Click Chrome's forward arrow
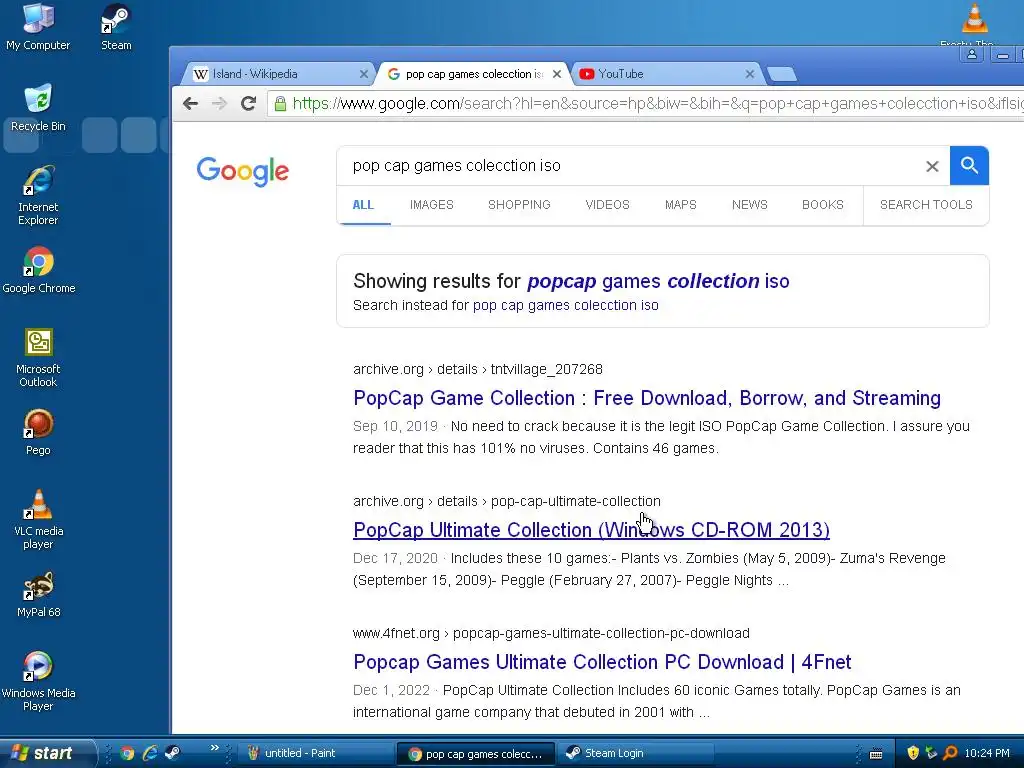Viewport: 1024px width, 768px height. [x=219, y=103]
